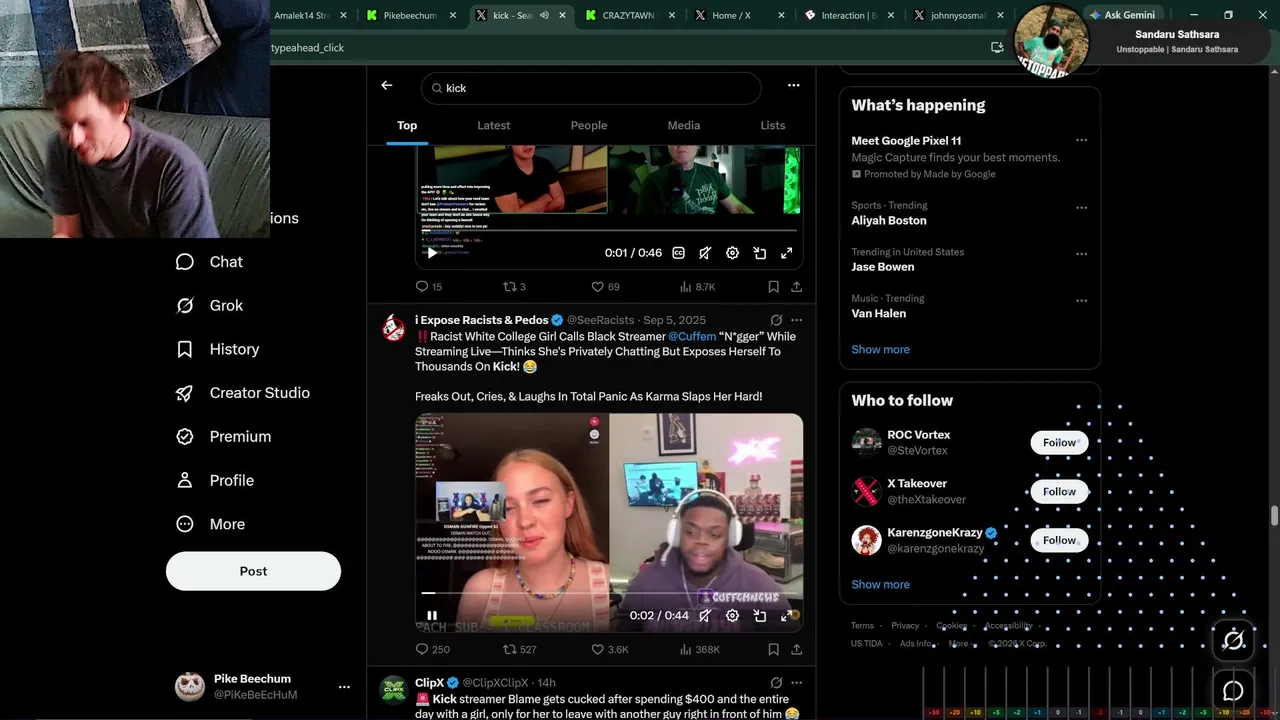Switch to the Lists search tab
Image resolution: width=1280 pixels, height=720 pixels.
coord(773,126)
